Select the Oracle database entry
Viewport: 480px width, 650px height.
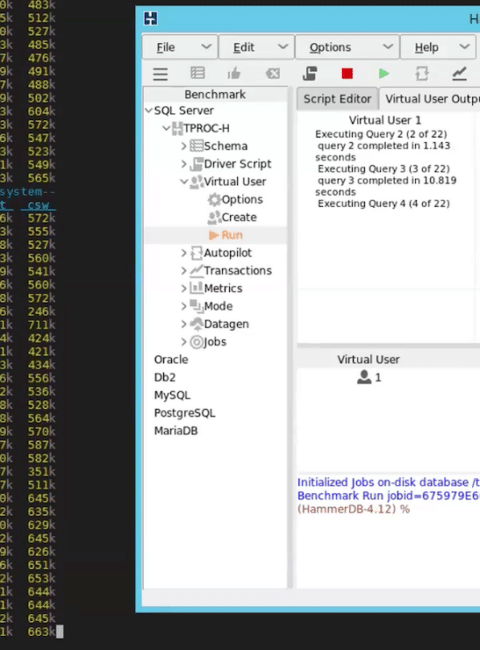click(171, 359)
